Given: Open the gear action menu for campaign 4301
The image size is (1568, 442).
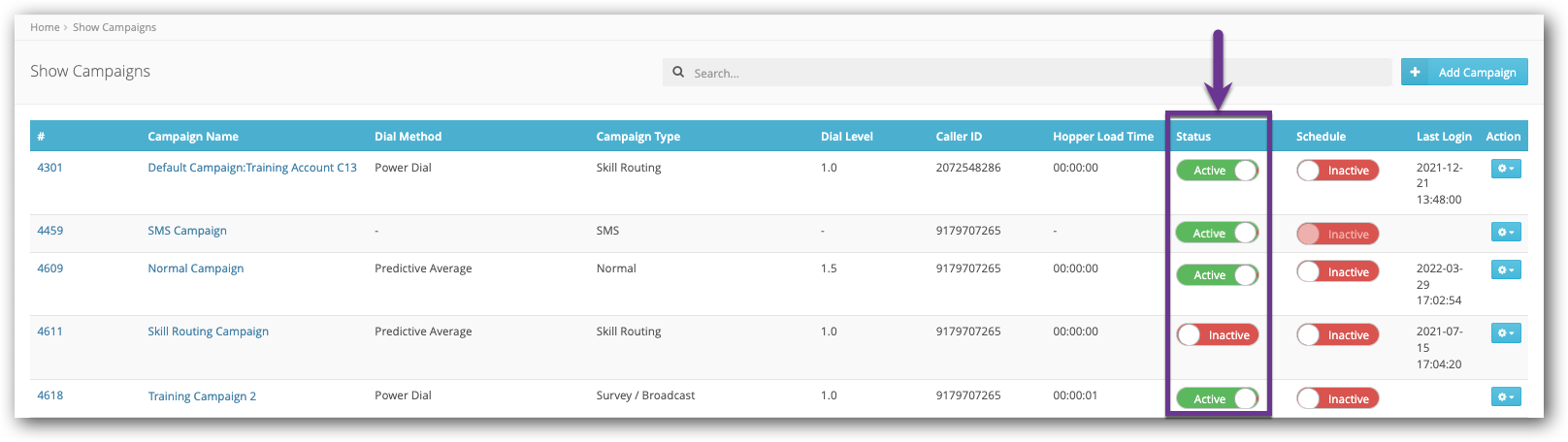Looking at the screenshot, I should click(x=1505, y=169).
